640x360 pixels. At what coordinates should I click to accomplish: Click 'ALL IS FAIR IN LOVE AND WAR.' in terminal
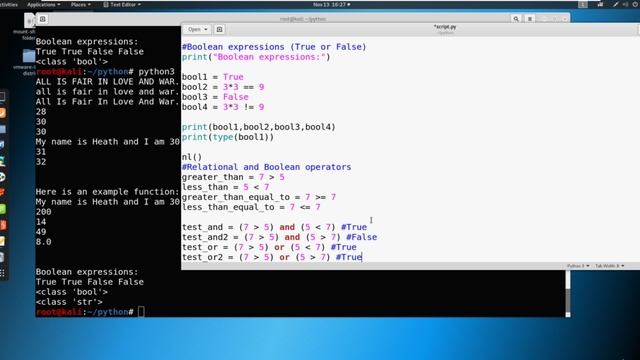[107, 82]
